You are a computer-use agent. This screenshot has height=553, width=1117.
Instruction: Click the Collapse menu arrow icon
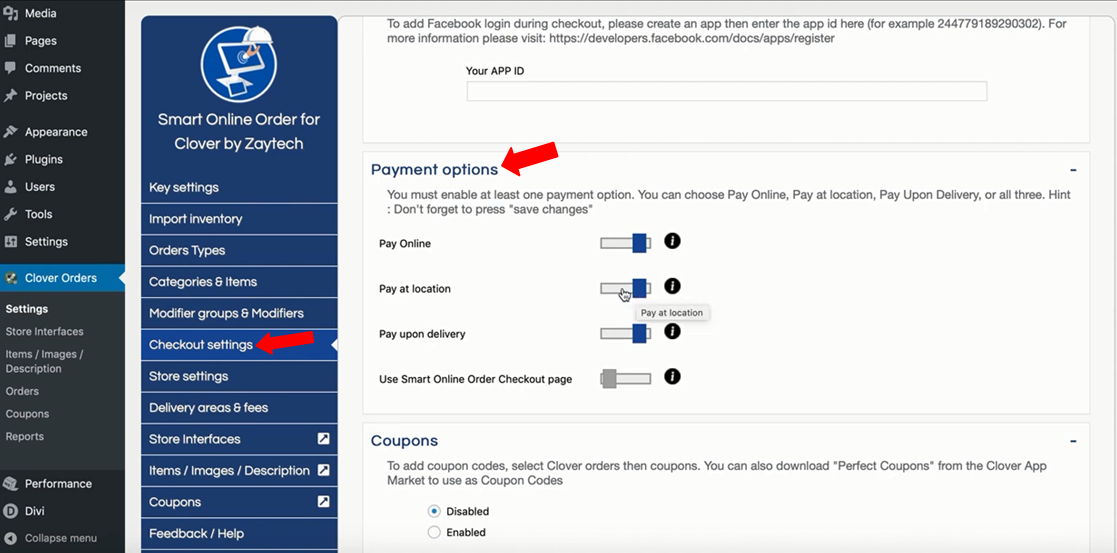(10, 538)
